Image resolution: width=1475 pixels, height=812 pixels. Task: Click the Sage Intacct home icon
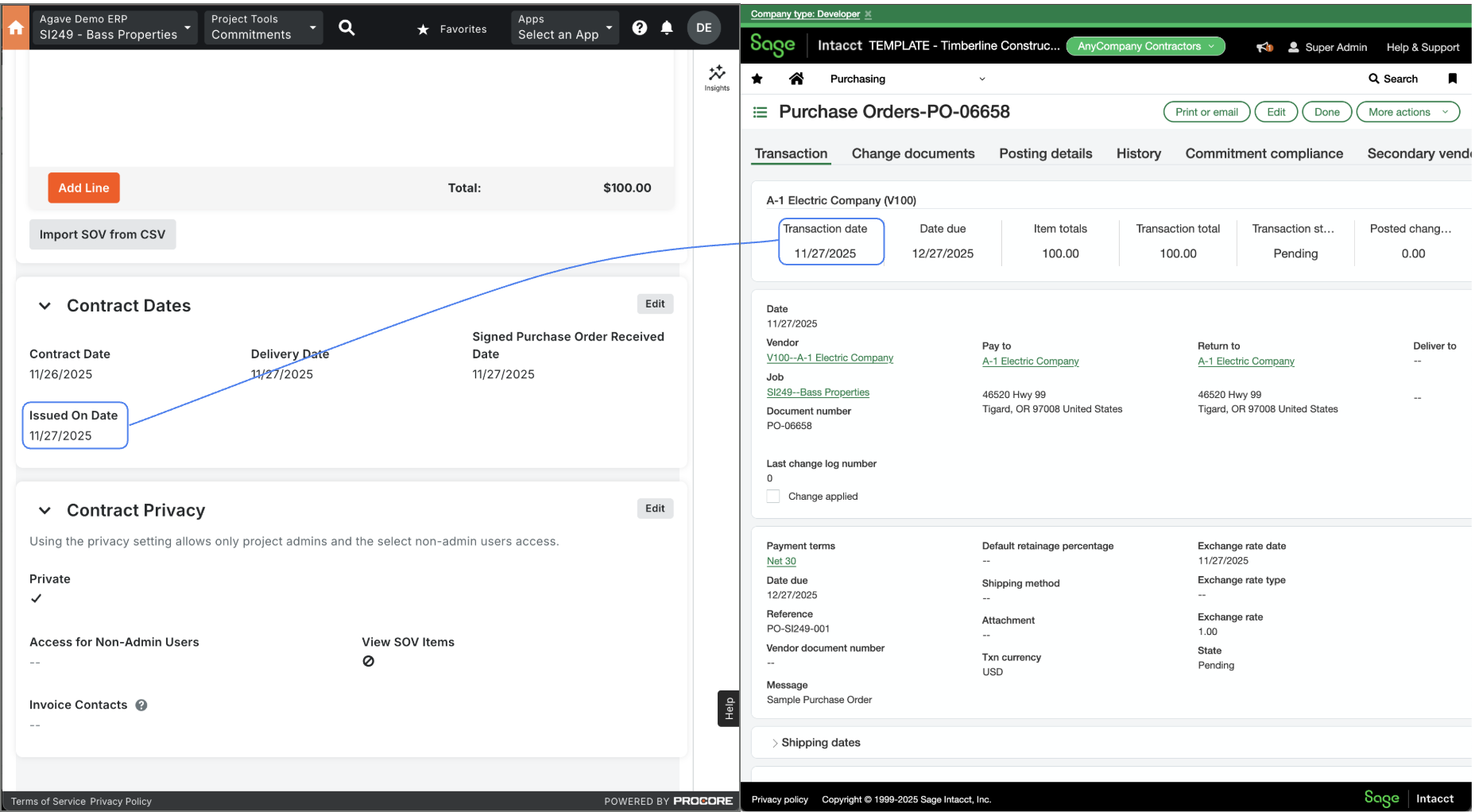coord(796,79)
